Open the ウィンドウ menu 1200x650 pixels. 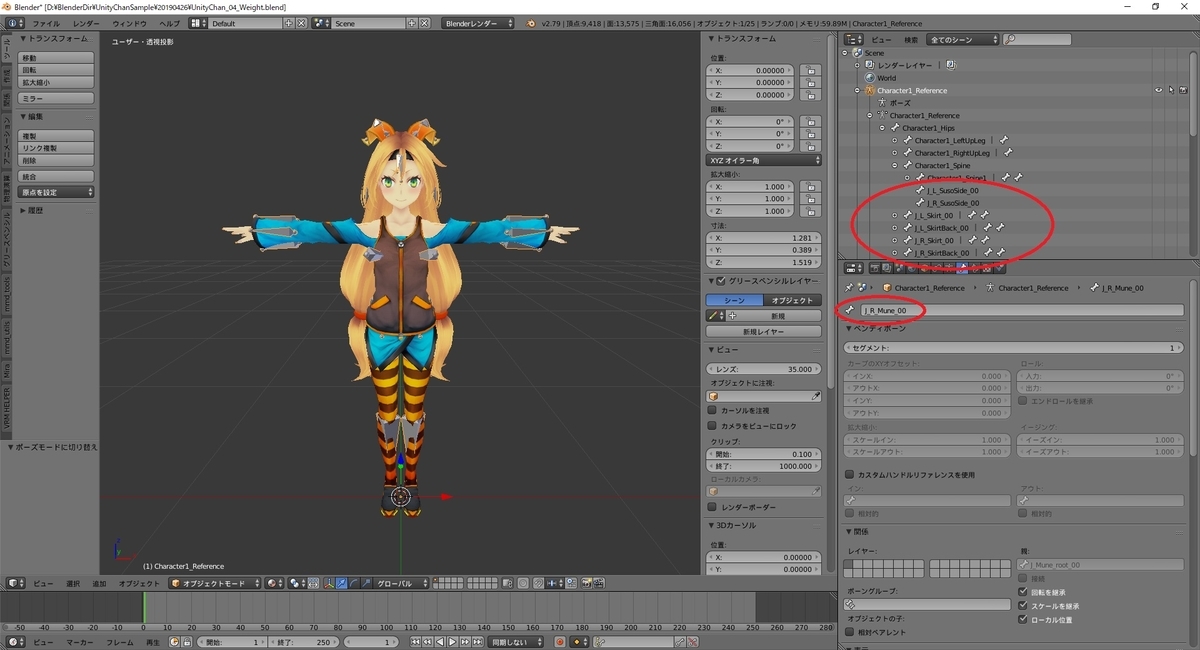[x=129, y=23]
